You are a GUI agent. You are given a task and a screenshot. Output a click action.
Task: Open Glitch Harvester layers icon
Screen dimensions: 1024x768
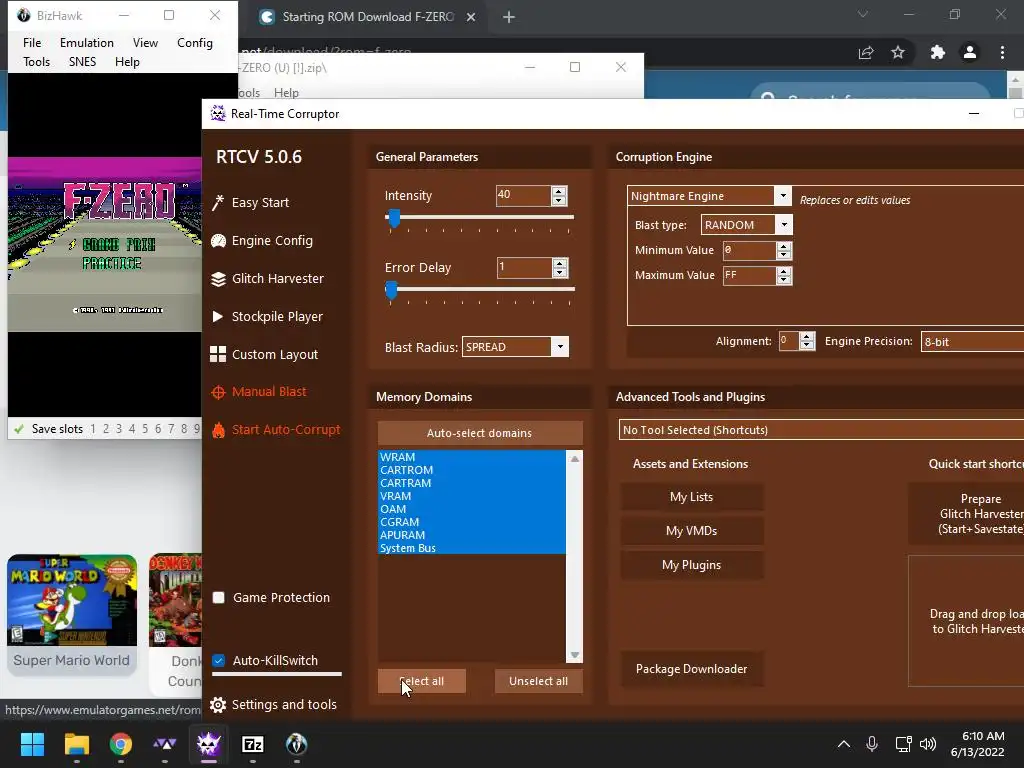tap(218, 279)
